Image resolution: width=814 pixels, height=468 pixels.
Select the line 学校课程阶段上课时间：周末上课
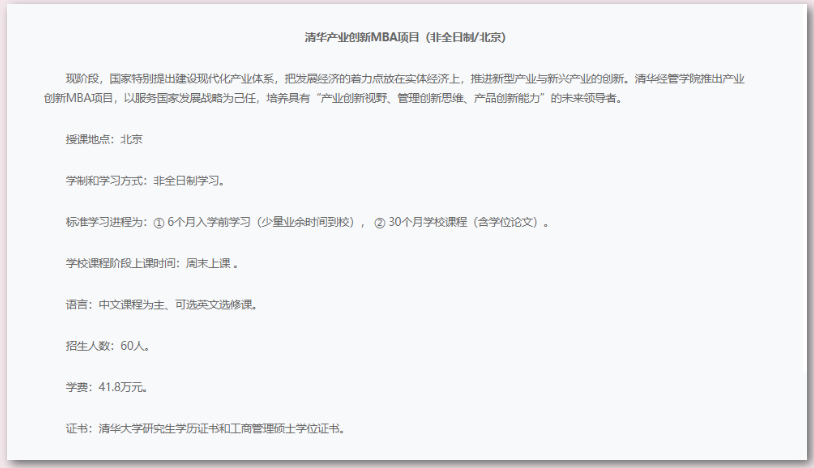tap(152, 263)
